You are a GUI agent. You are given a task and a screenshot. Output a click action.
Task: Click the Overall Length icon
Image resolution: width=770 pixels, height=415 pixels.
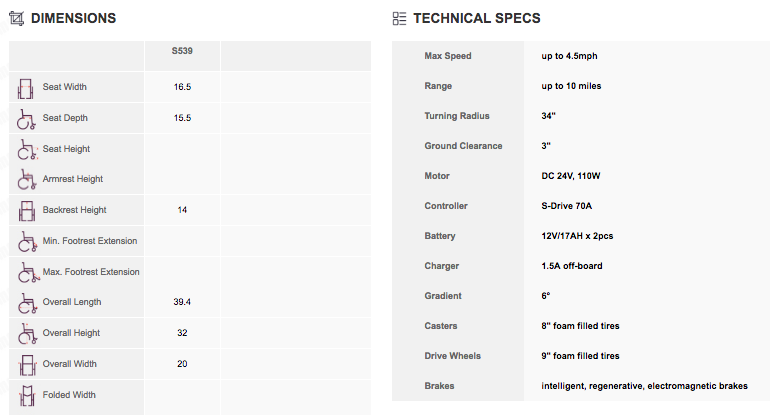tap(28, 303)
